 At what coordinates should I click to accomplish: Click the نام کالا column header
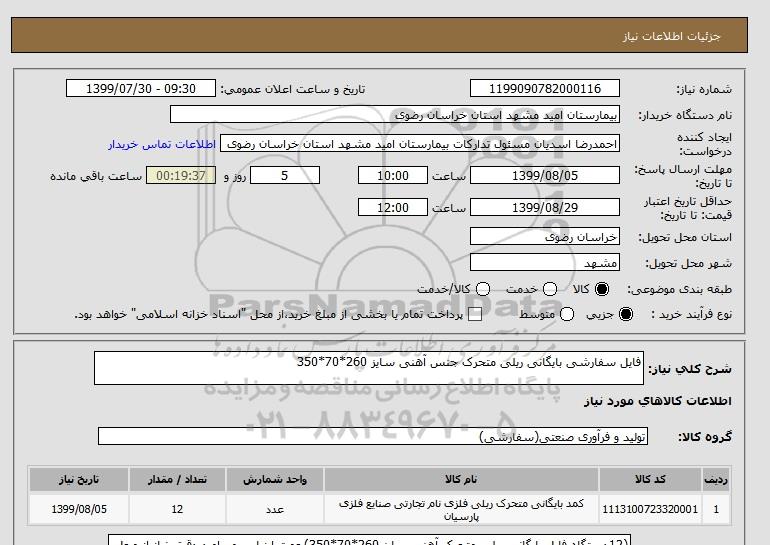(461, 479)
